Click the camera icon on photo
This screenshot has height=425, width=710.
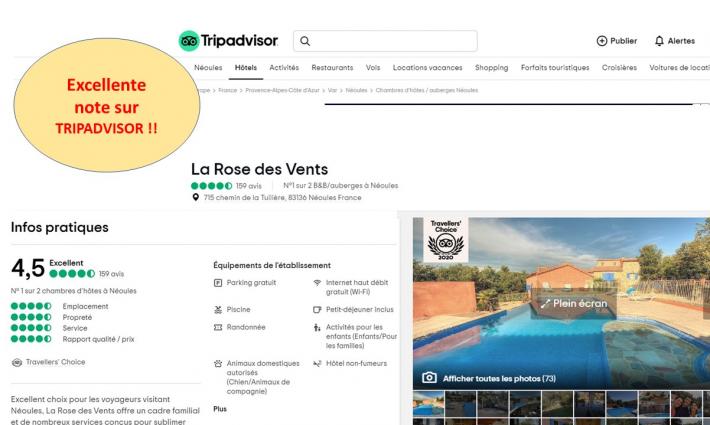tap(429, 378)
